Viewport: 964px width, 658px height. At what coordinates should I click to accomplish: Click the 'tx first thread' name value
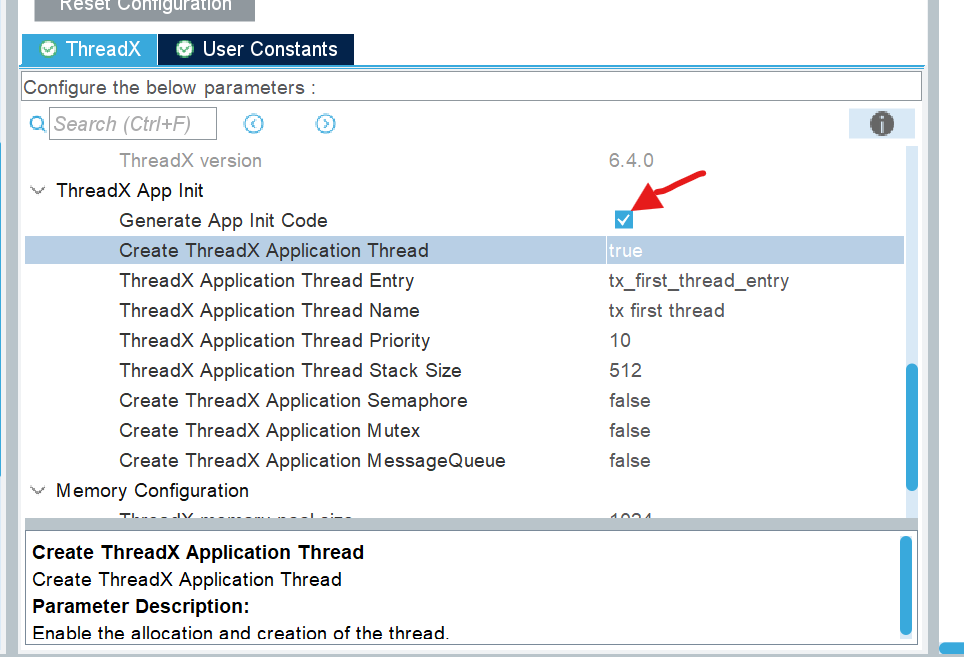(666, 311)
